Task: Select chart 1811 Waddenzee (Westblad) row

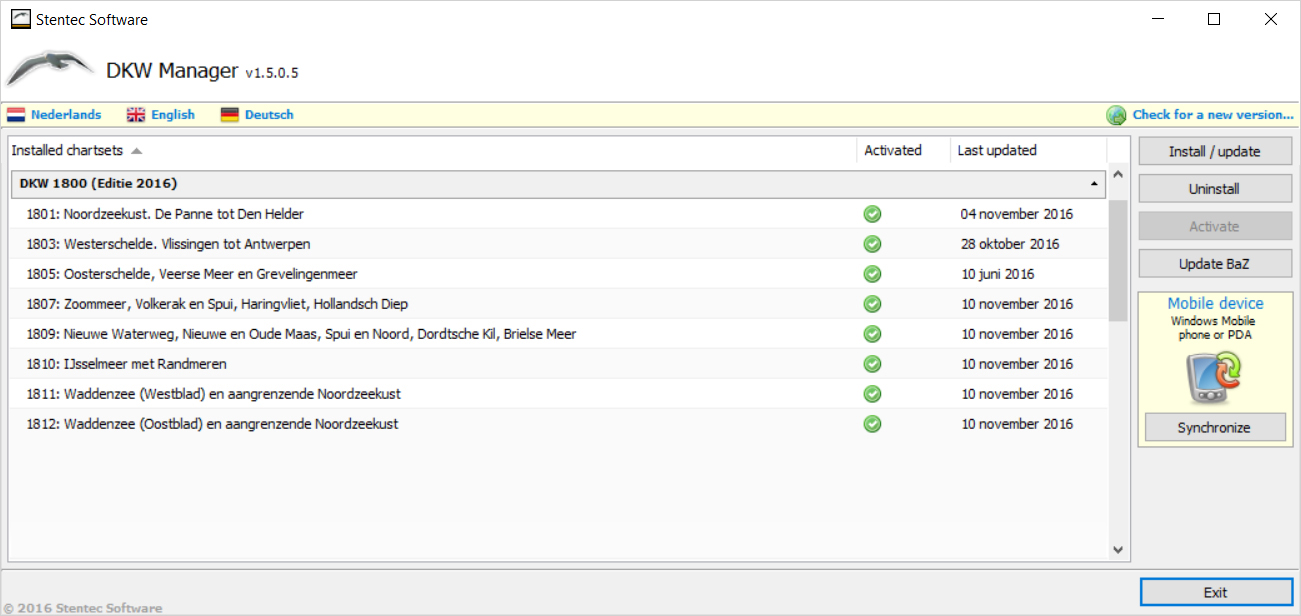Action: click(x=558, y=394)
